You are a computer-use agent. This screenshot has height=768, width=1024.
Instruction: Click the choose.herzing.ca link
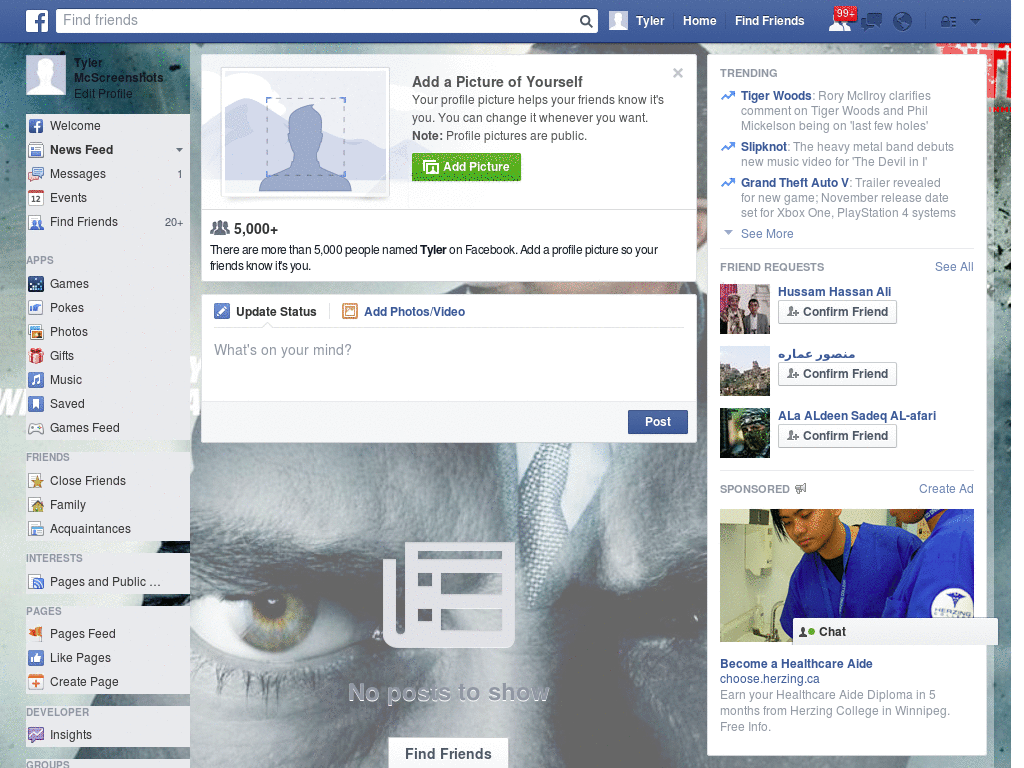click(769, 679)
